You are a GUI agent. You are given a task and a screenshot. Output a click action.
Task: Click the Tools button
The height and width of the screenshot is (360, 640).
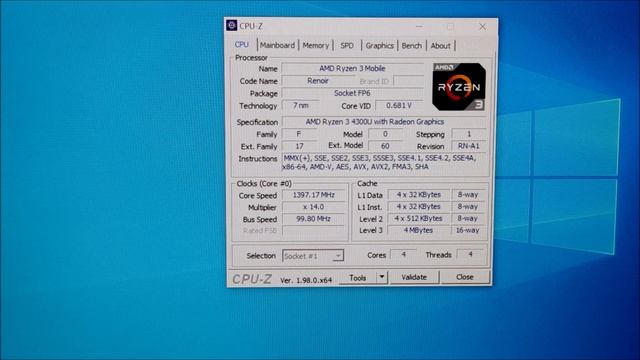358,278
